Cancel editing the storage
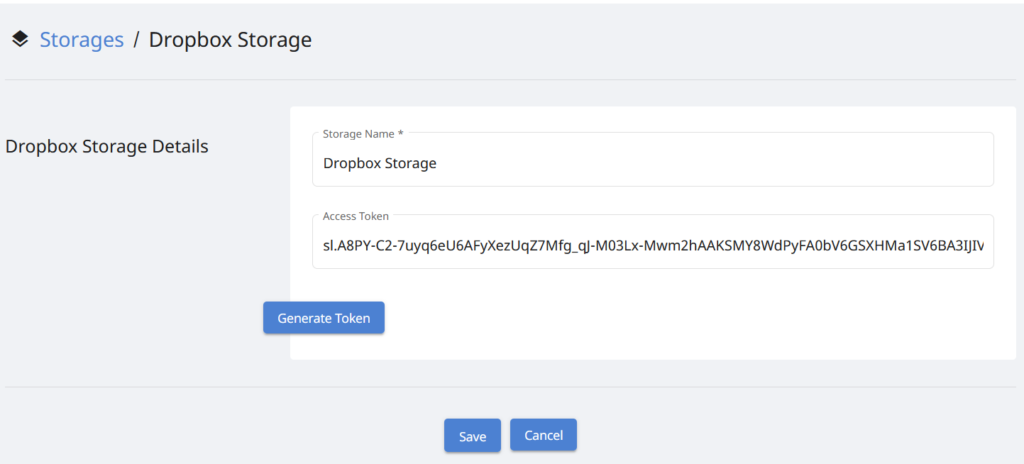Screen dimensions: 1024x464 tap(543, 435)
